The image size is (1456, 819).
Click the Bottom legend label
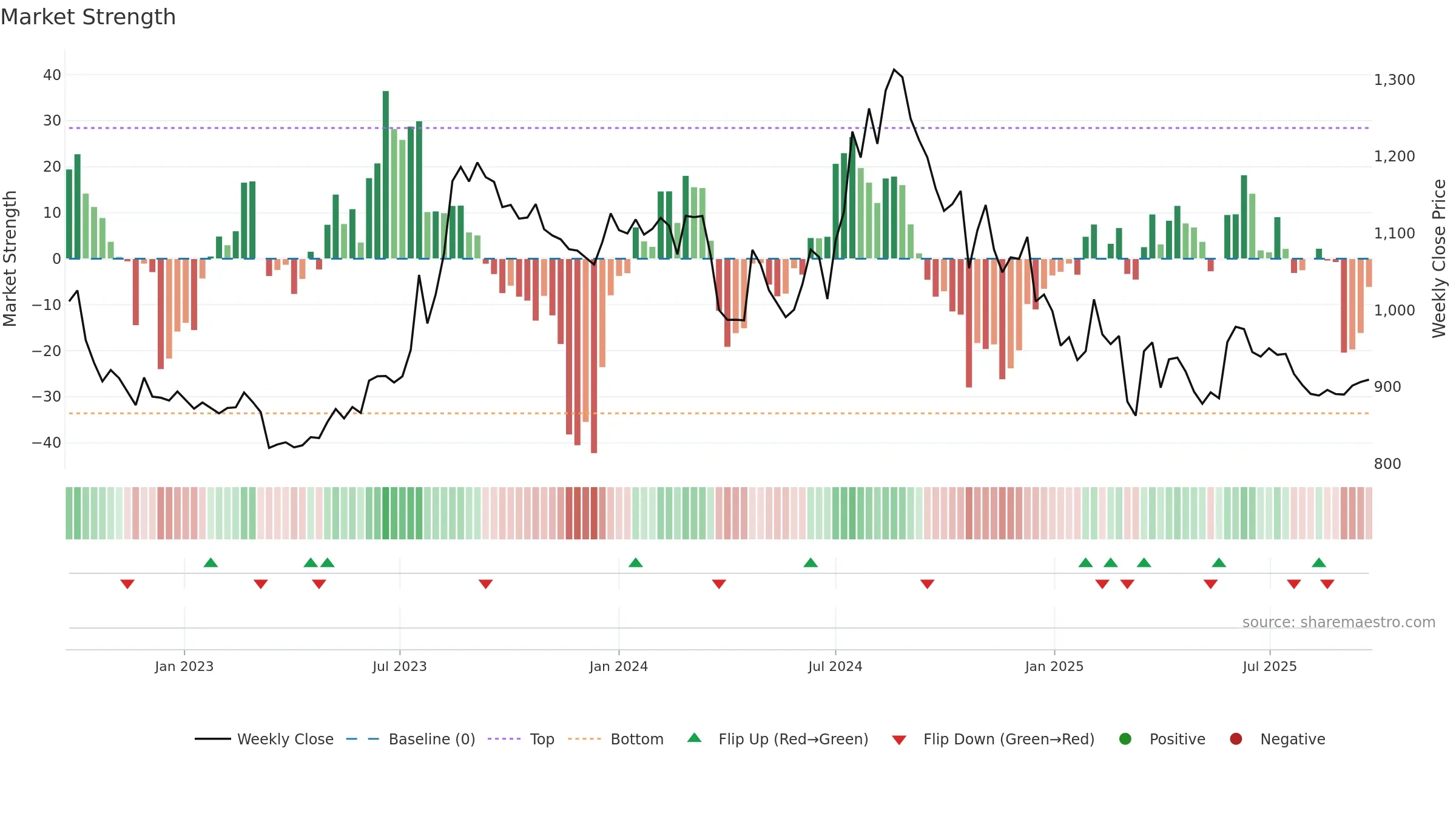pyautogui.click(x=637, y=739)
